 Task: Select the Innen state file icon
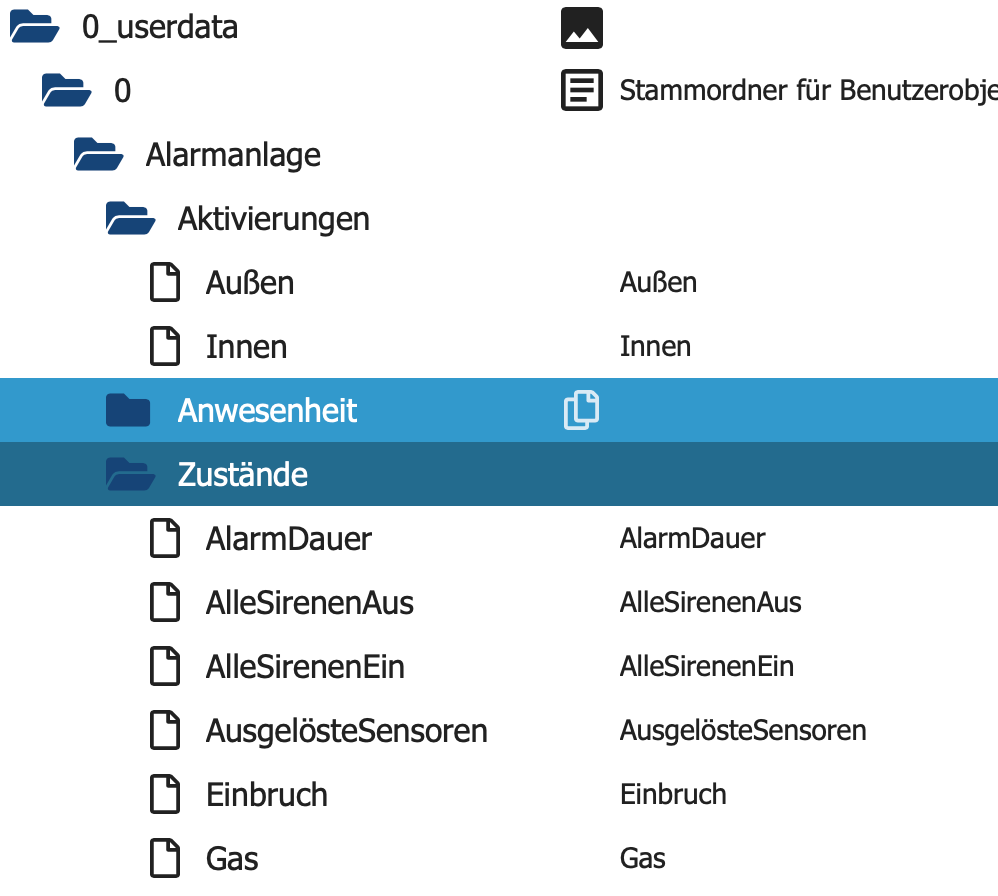tap(165, 346)
